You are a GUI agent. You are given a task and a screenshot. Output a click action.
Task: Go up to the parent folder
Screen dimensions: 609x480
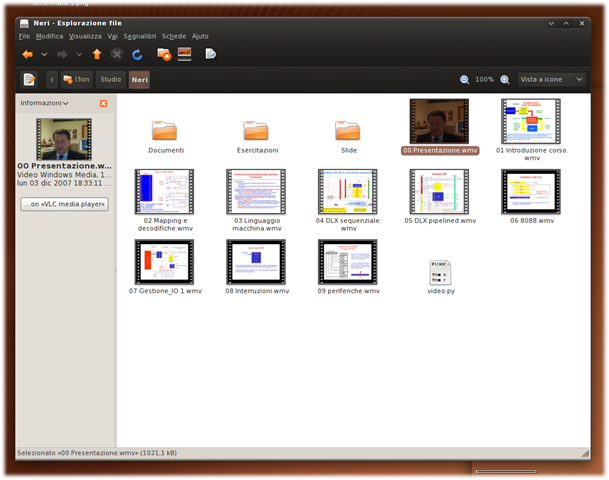97,54
